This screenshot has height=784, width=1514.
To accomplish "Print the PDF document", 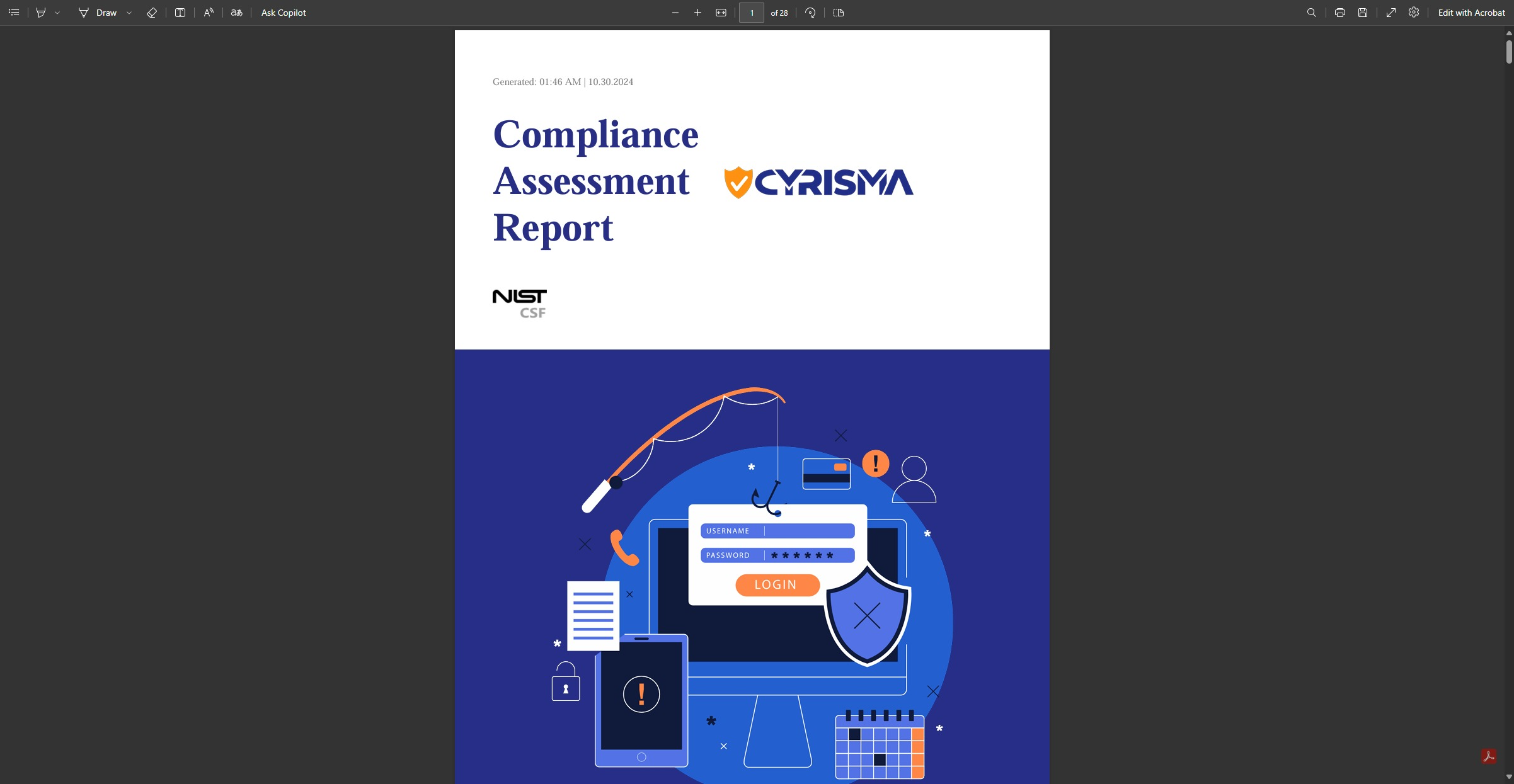I will [1340, 13].
